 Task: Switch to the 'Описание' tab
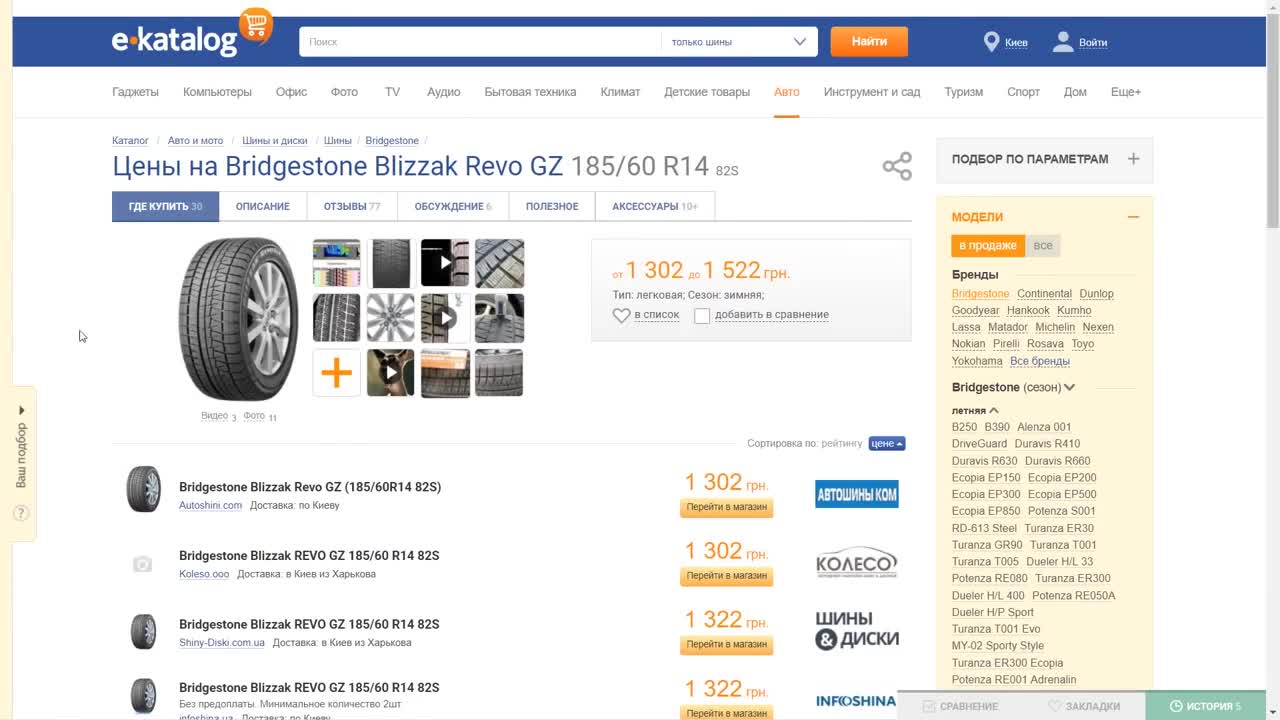tap(263, 206)
